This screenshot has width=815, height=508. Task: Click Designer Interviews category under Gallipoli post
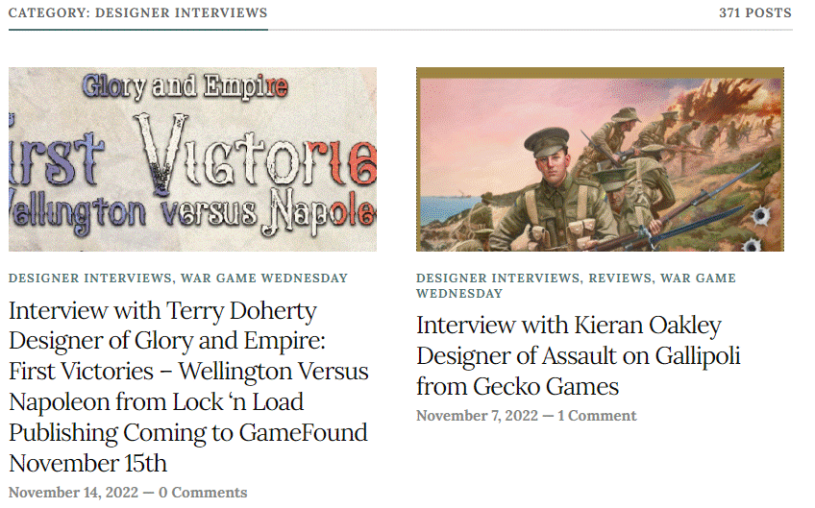click(497, 278)
